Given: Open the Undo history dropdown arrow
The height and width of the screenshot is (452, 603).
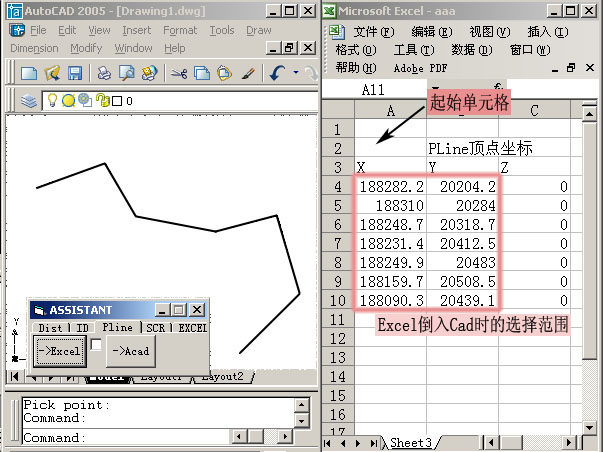Looking at the screenshot, I should [x=294, y=74].
